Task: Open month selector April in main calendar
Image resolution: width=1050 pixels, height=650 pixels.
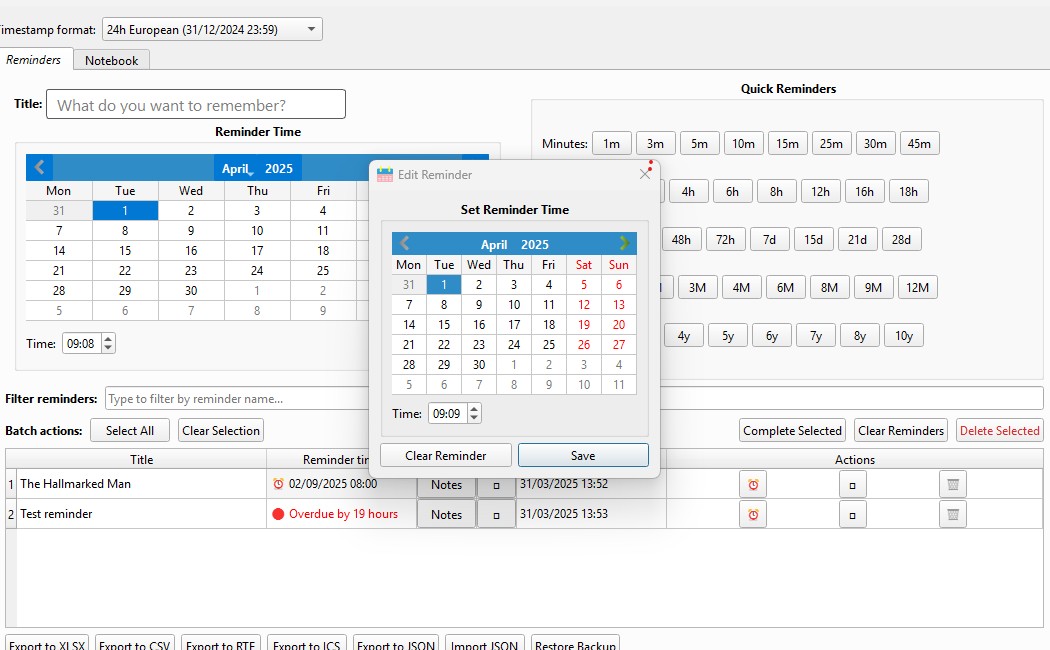Action: [x=236, y=169]
